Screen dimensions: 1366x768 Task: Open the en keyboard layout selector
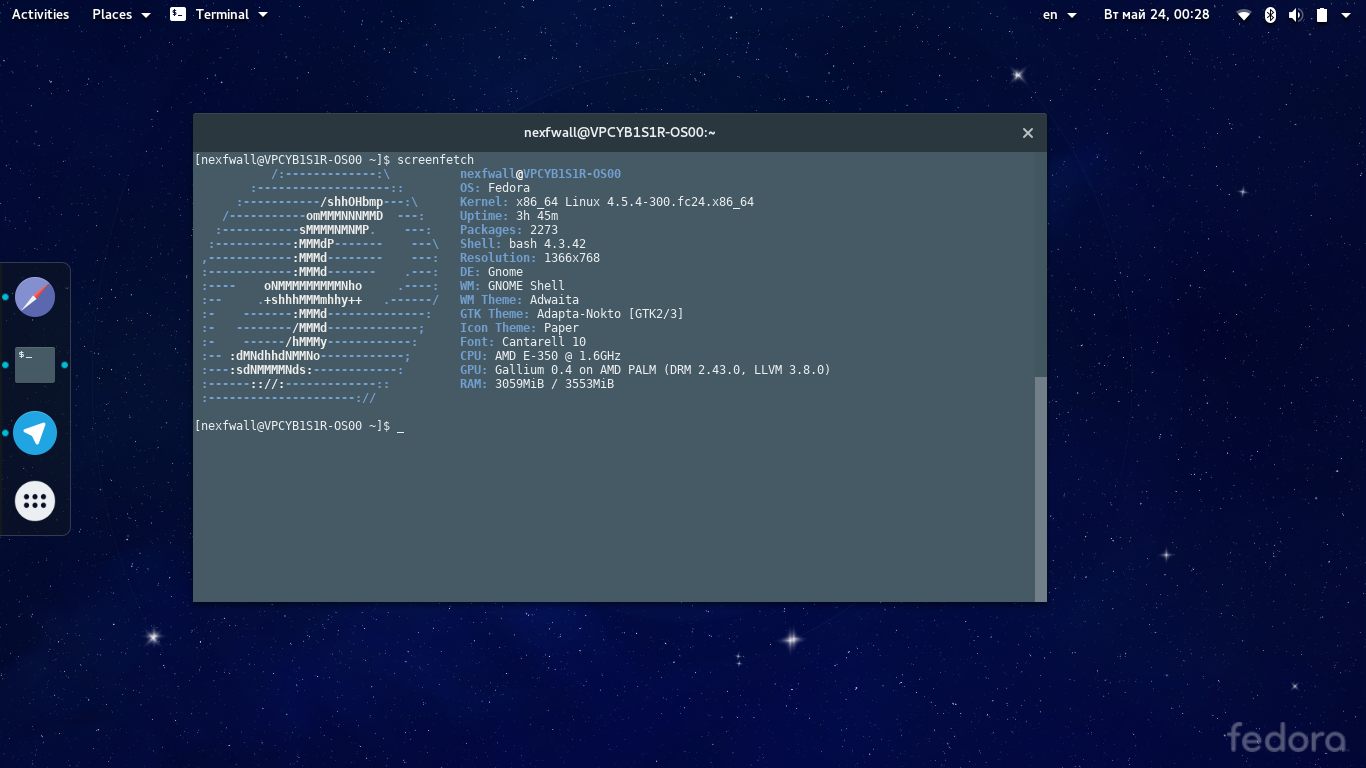[1060, 14]
